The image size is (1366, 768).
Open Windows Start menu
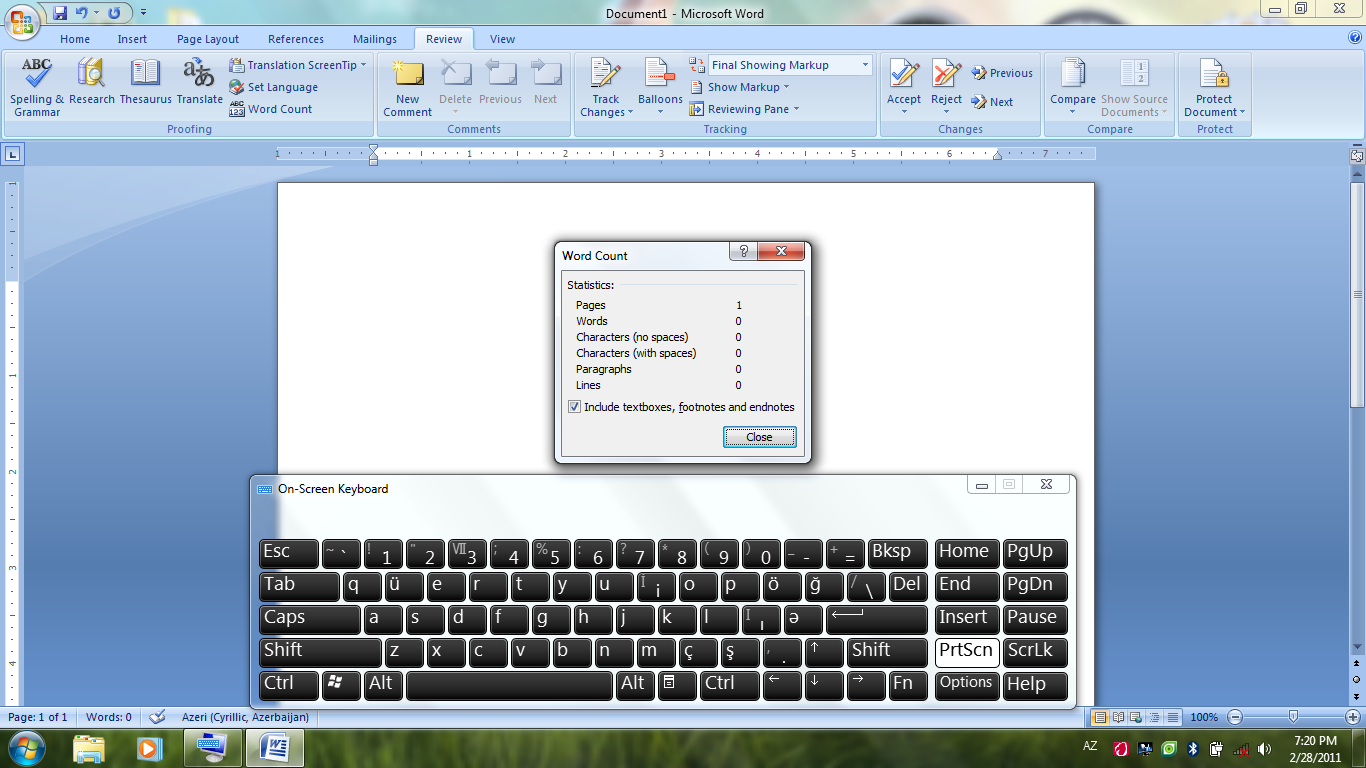click(x=26, y=748)
